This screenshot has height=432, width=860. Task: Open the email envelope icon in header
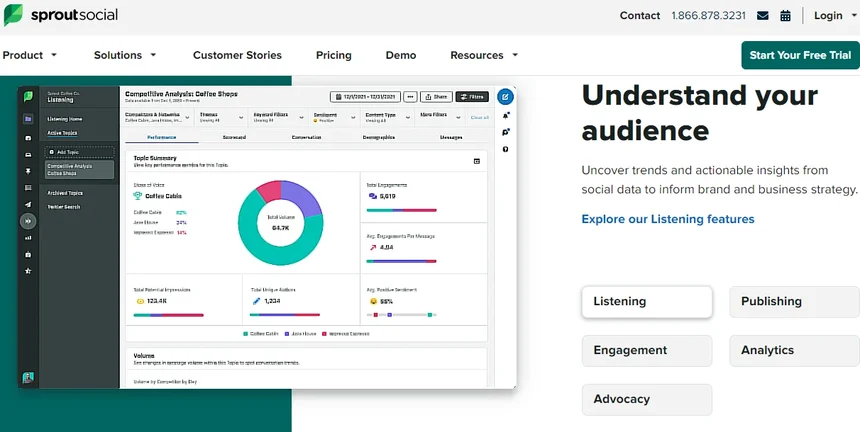tap(762, 16)
